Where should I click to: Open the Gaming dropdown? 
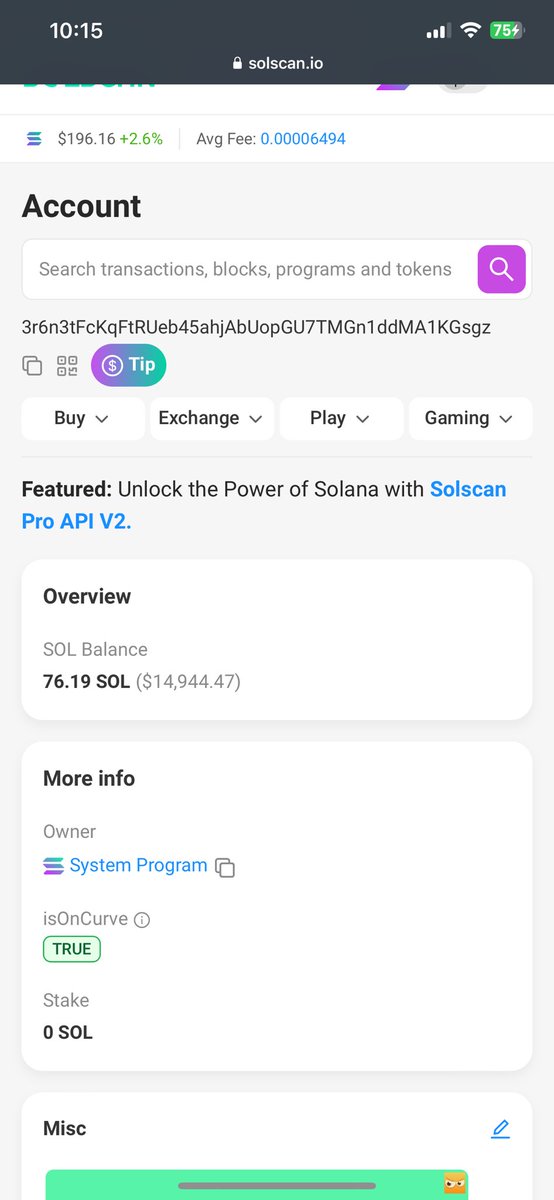(x=470, y=418)
